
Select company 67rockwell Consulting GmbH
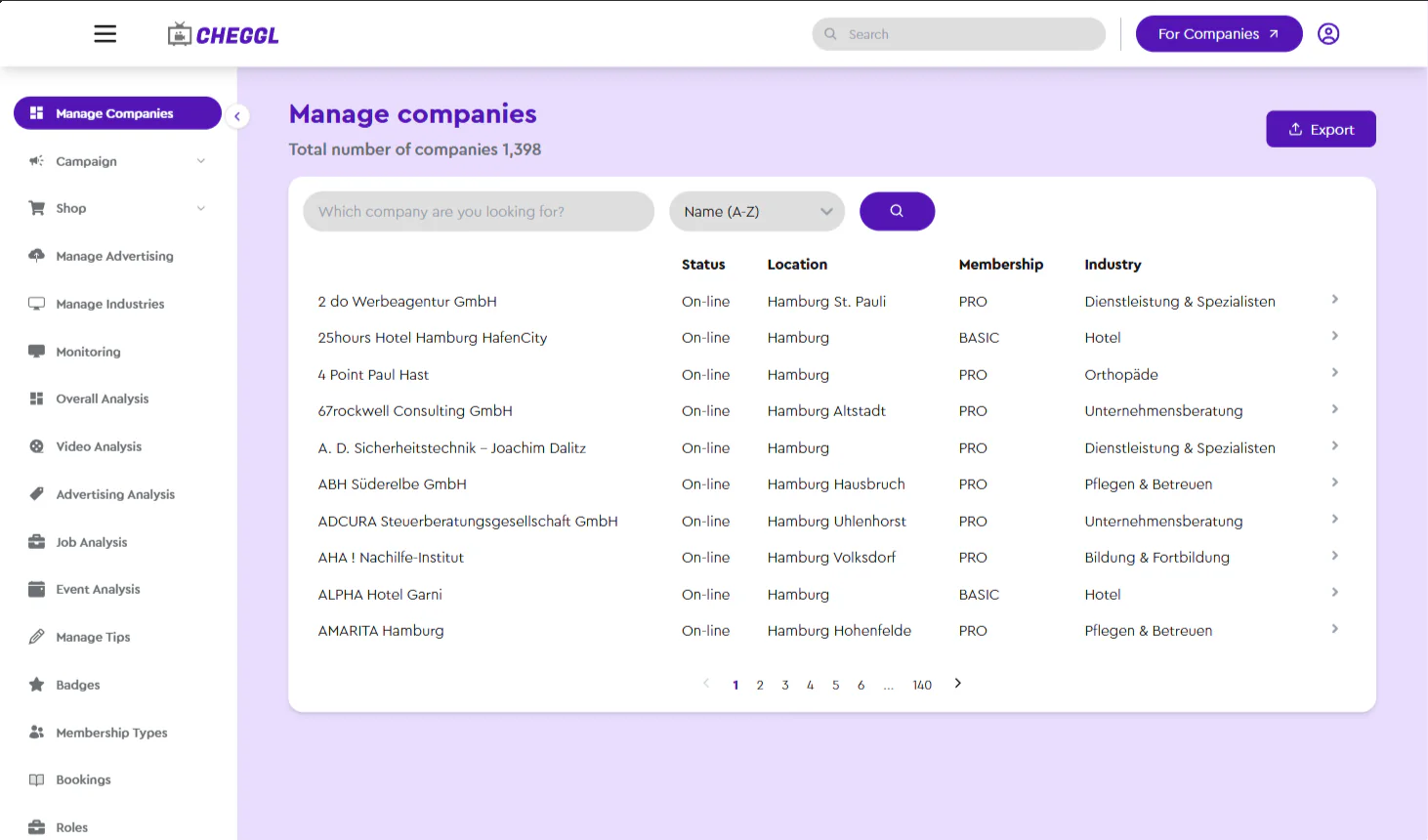click(x=415, y=411)
